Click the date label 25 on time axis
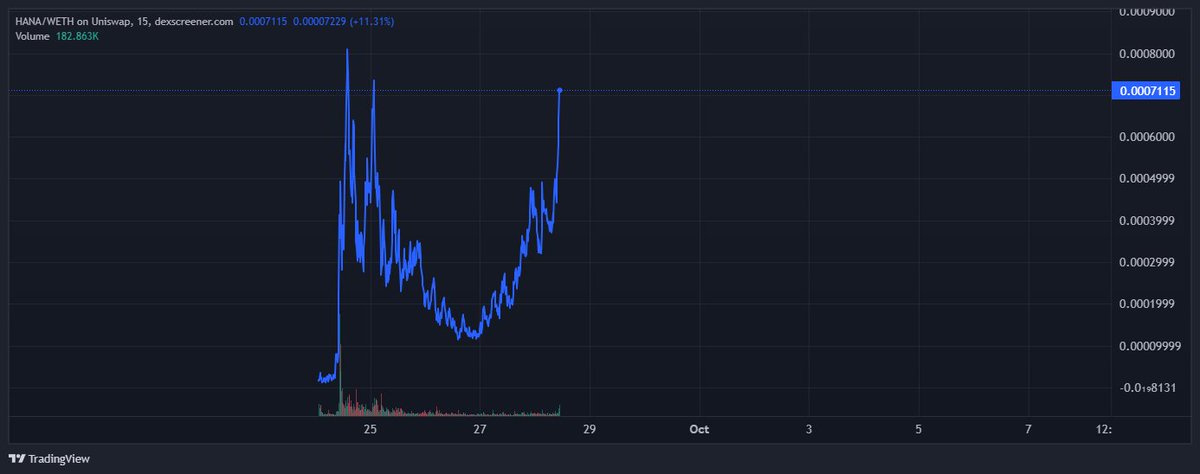The image size is (1200, 474). [370, 429]
